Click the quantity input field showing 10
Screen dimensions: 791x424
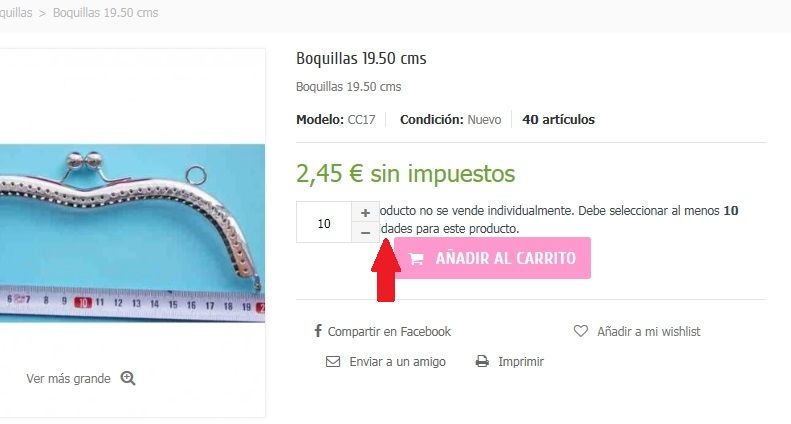pos(324,223)
